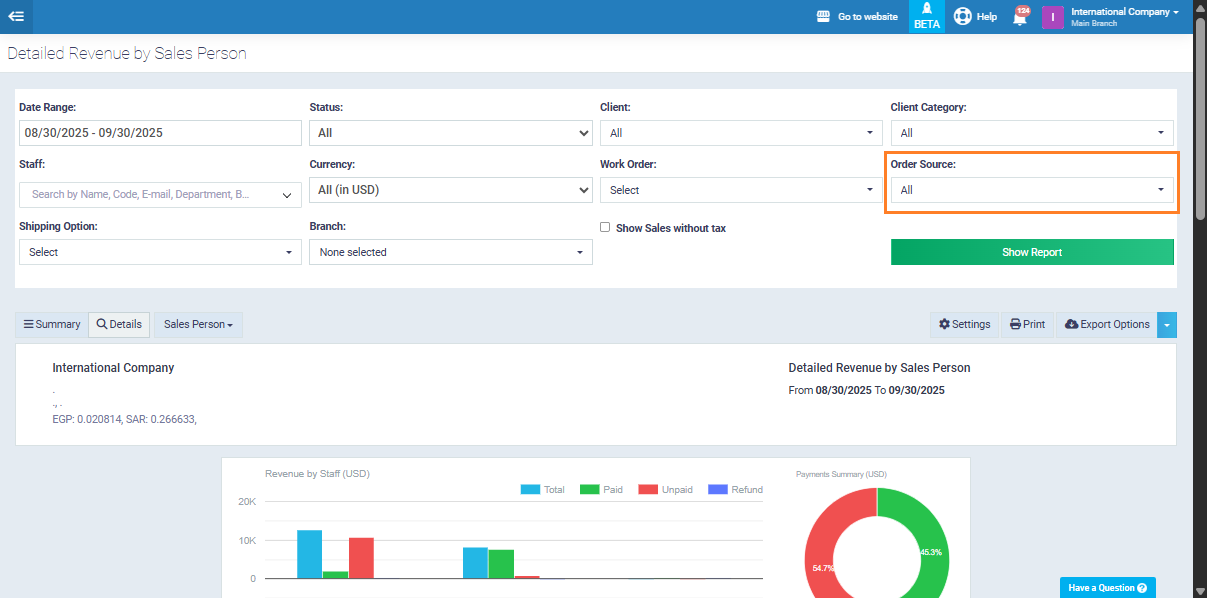This screenshot has height=598, width=1207.
Task: Click the back arrow menu icon
Action: 16,16
